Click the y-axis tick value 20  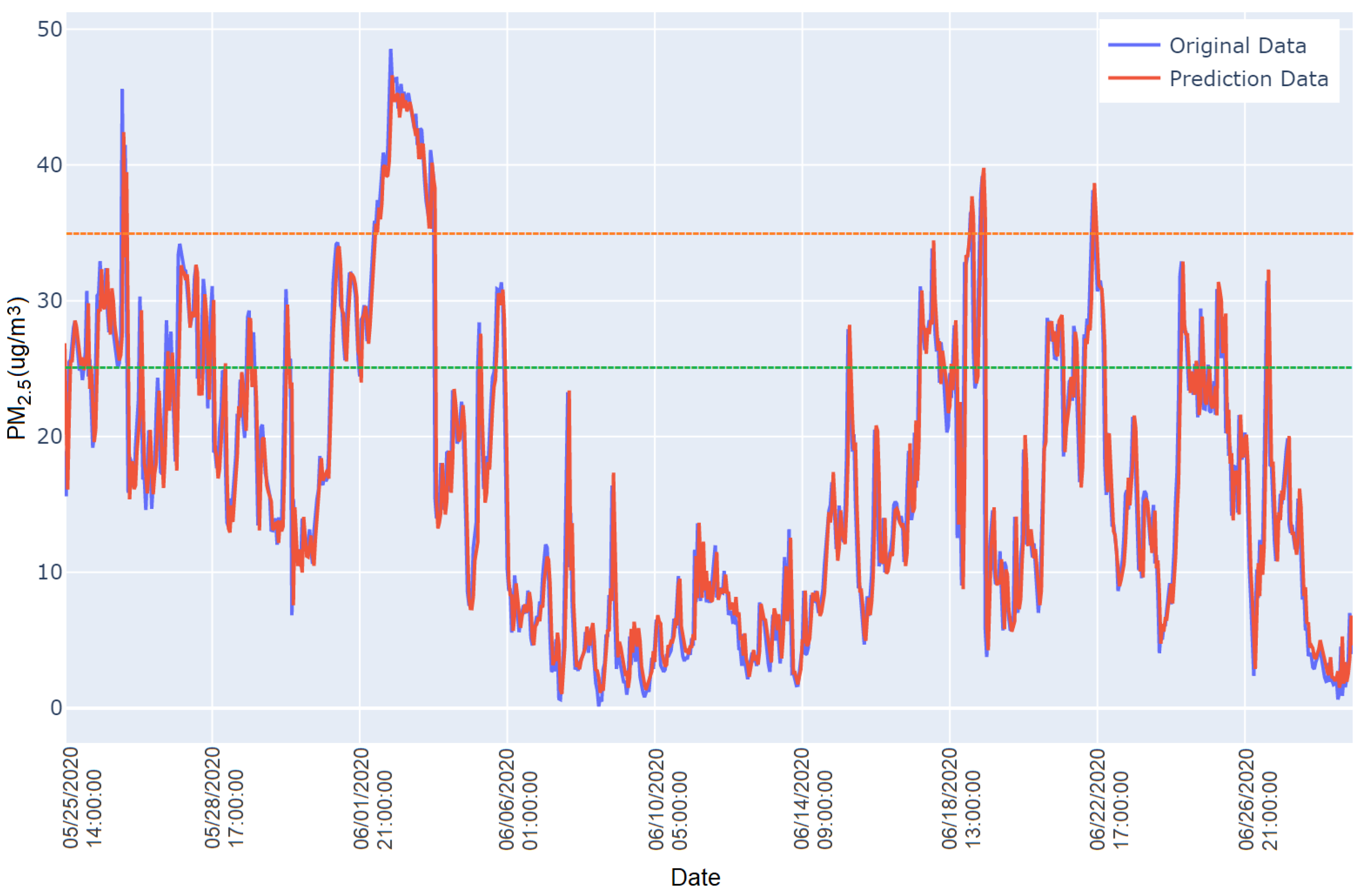click(x=49, y=437)
